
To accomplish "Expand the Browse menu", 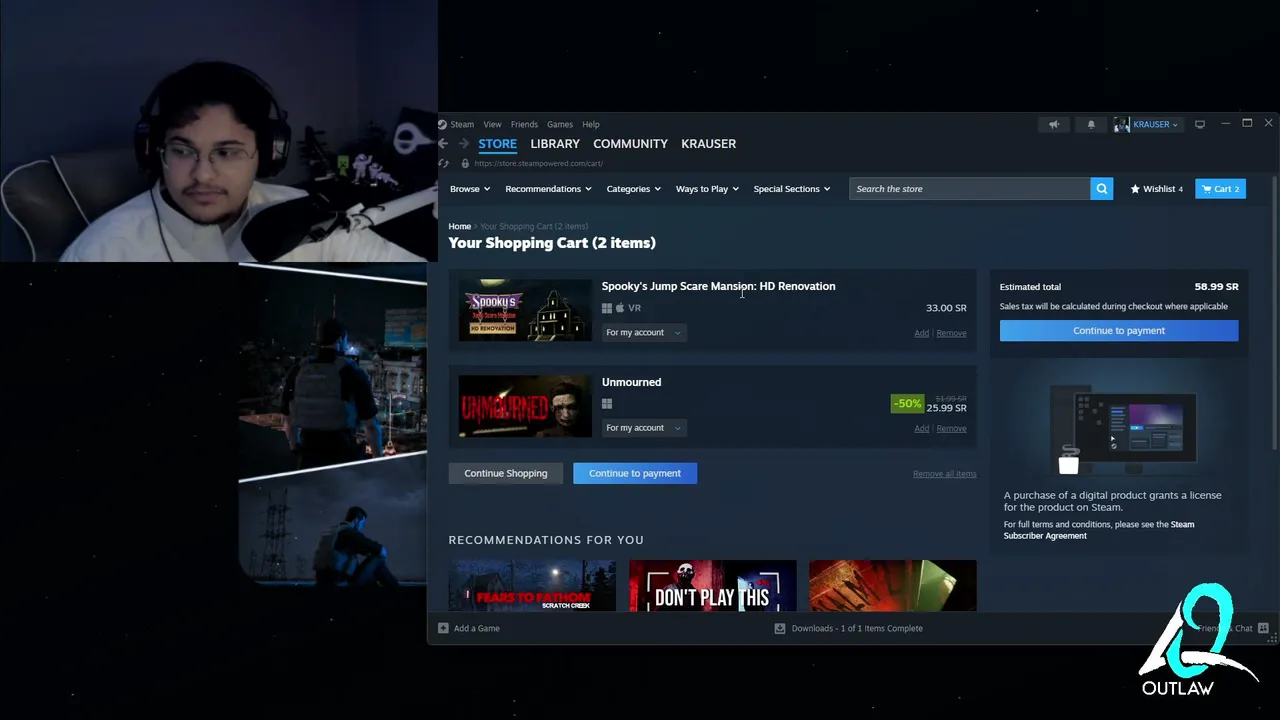I will pyautogui.click(x=470, y=189).
